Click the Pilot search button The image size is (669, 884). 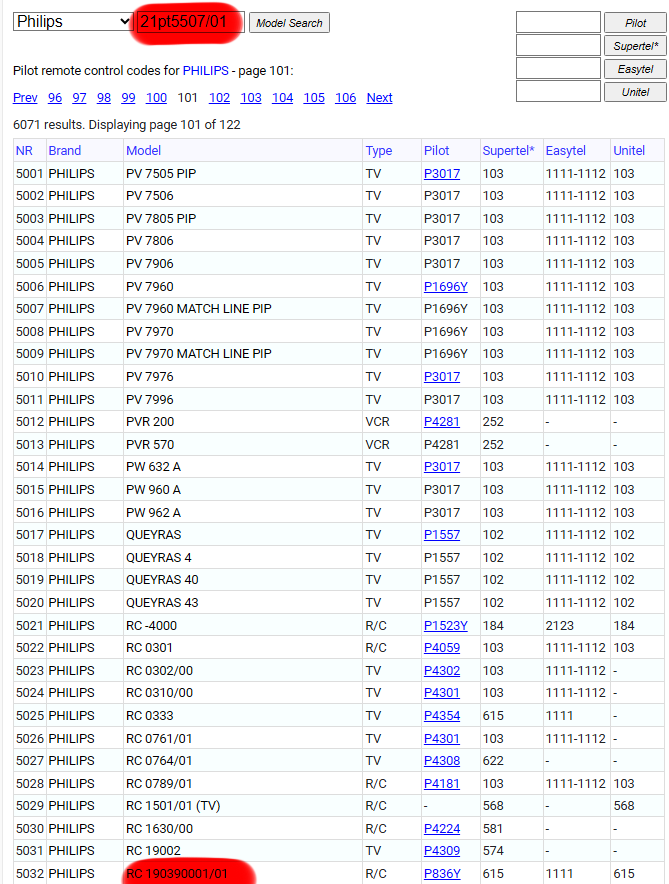pos(635,22)
